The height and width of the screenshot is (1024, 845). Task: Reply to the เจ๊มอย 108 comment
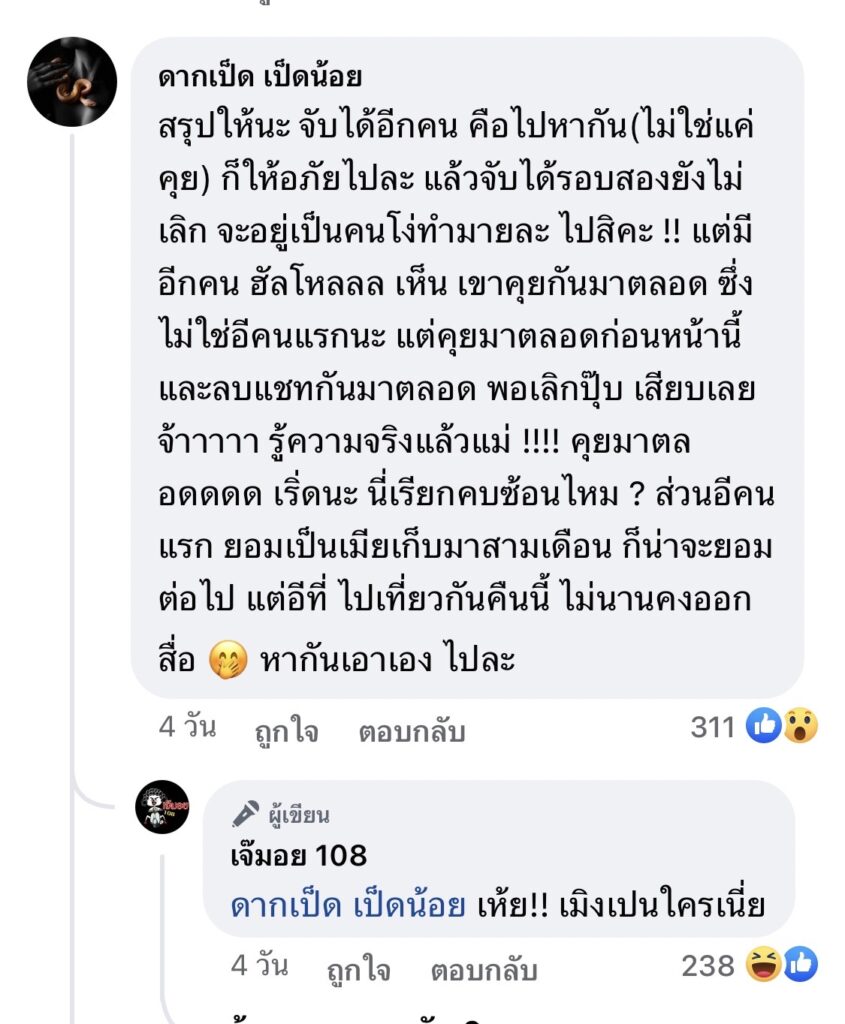coord(484,970)
